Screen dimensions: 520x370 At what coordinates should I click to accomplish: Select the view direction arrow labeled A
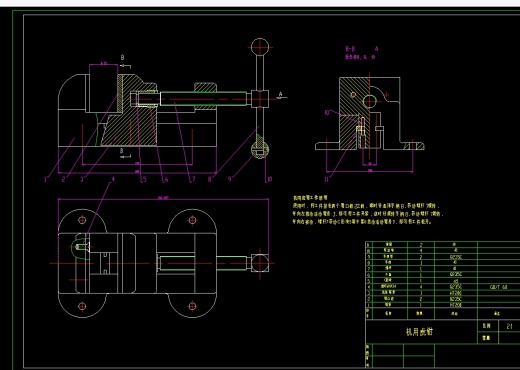281,96
